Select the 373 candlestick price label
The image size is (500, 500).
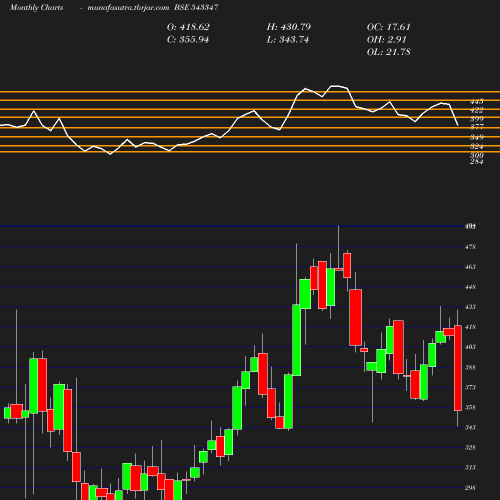(x=470, y=388)
